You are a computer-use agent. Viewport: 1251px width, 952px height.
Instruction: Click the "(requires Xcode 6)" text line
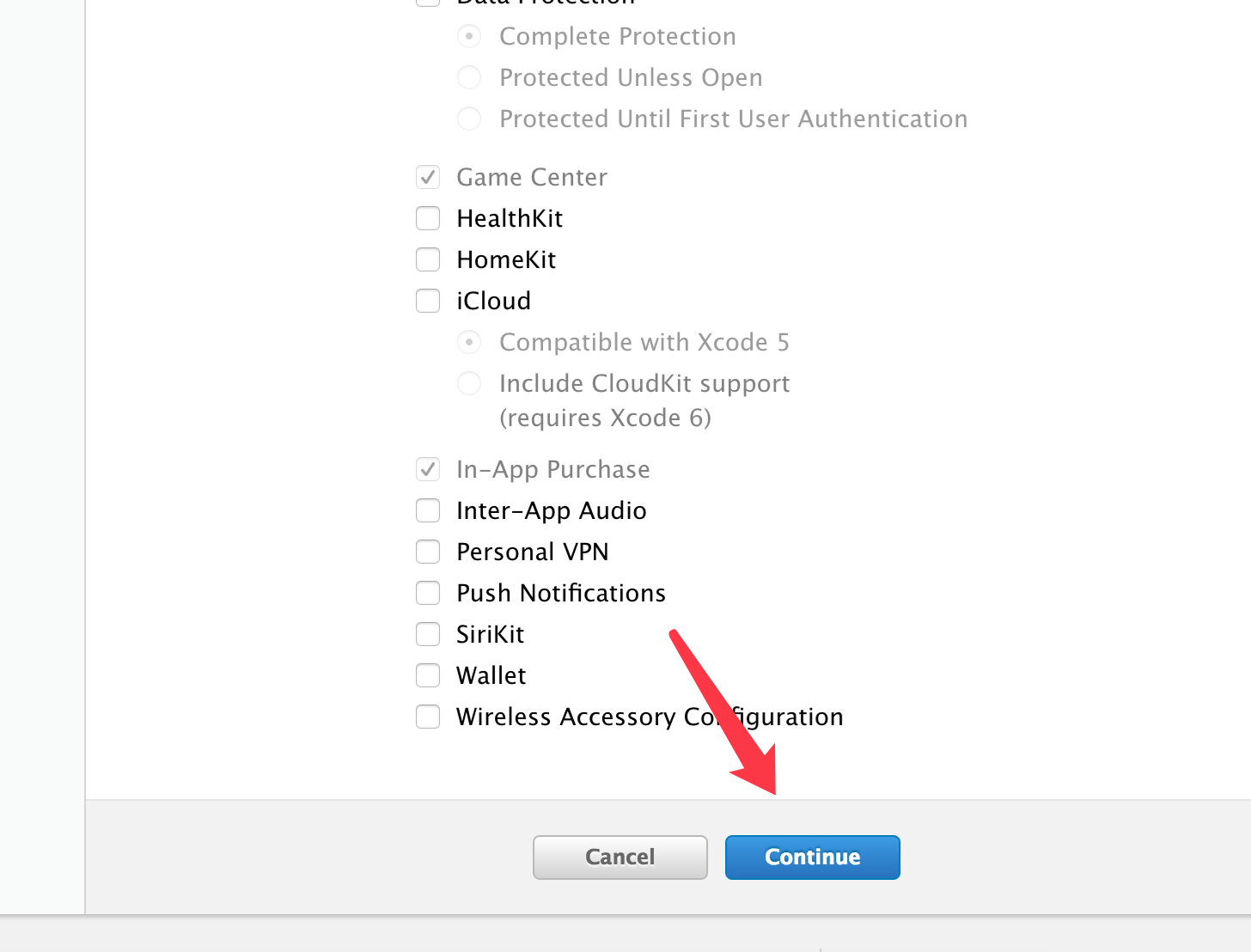click(x=605, y=418)
